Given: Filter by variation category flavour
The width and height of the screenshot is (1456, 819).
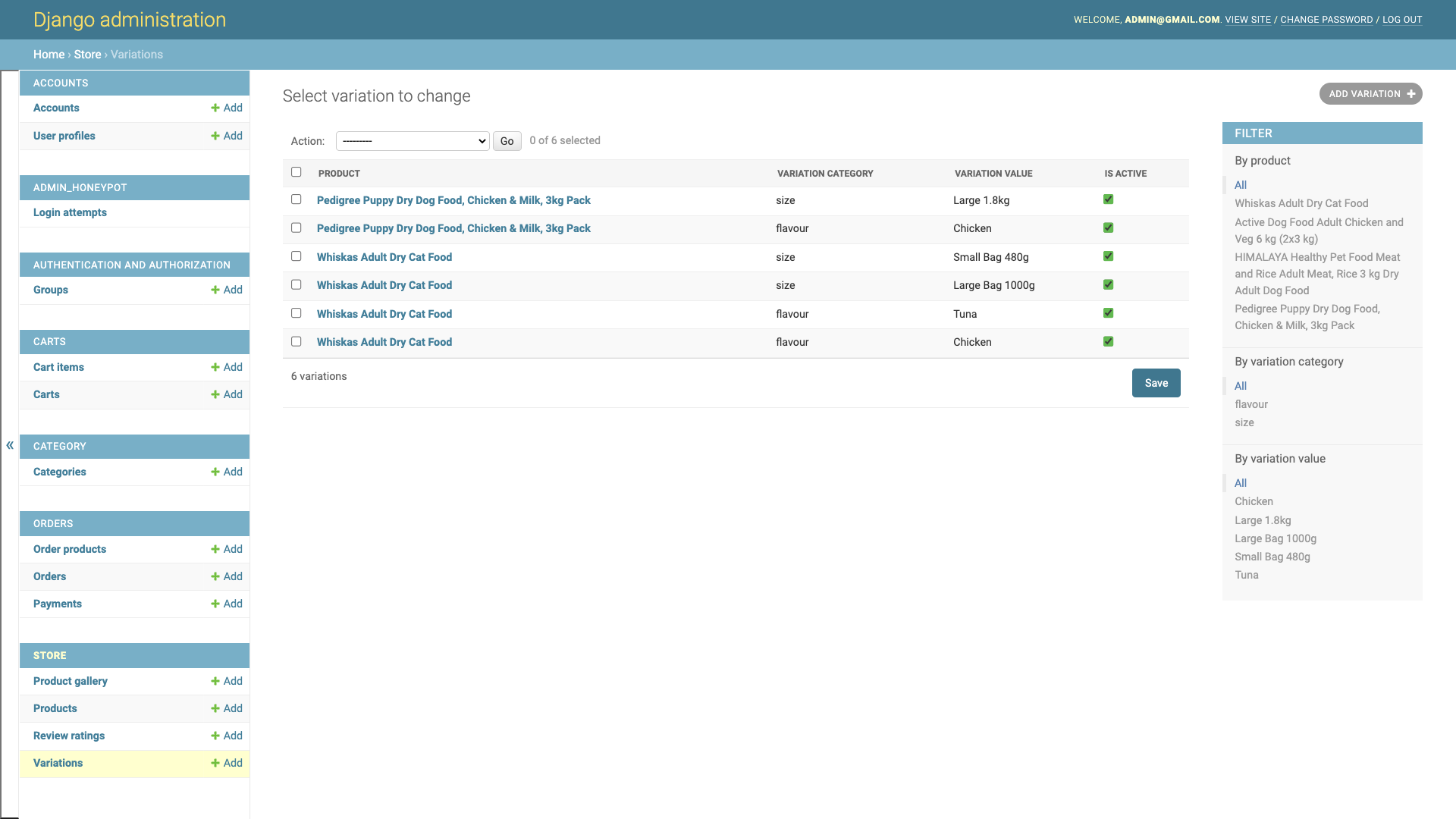Looking at the screenshot, I should pos(1251,405).
